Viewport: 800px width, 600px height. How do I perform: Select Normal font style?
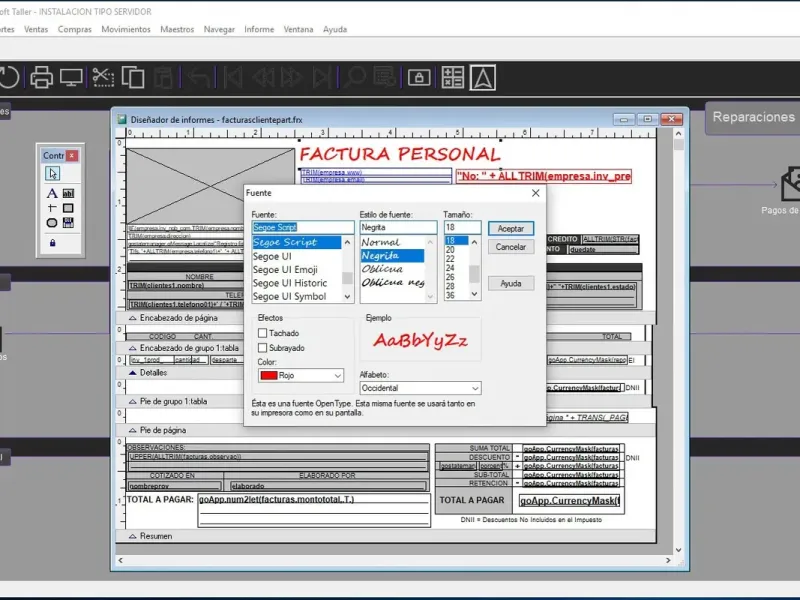coord(392,242)
